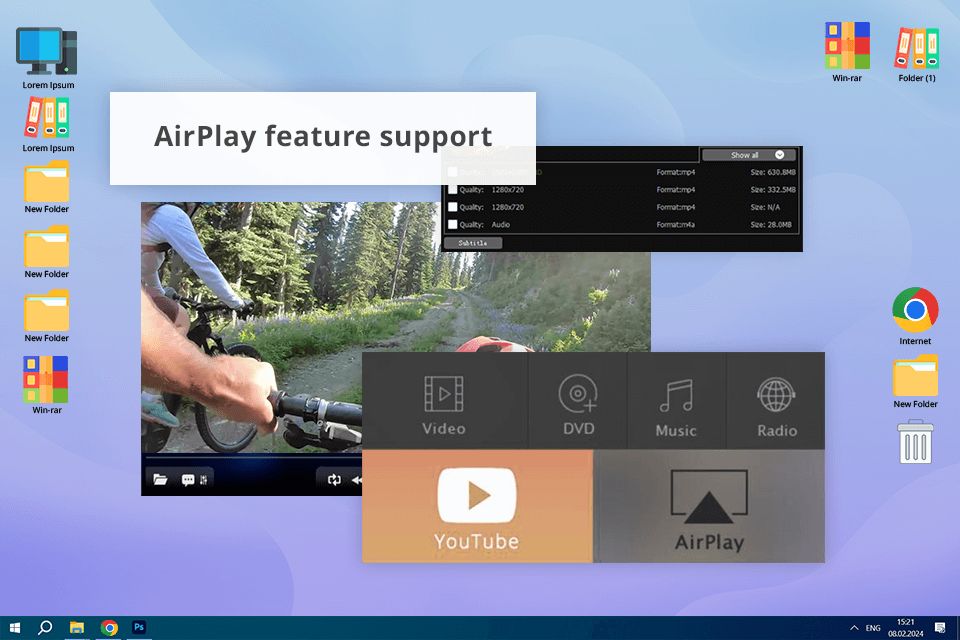Click the Quality: Audio label
This screenshot has width=960, height=640.
pyautogui.click(x=484, y=225)
